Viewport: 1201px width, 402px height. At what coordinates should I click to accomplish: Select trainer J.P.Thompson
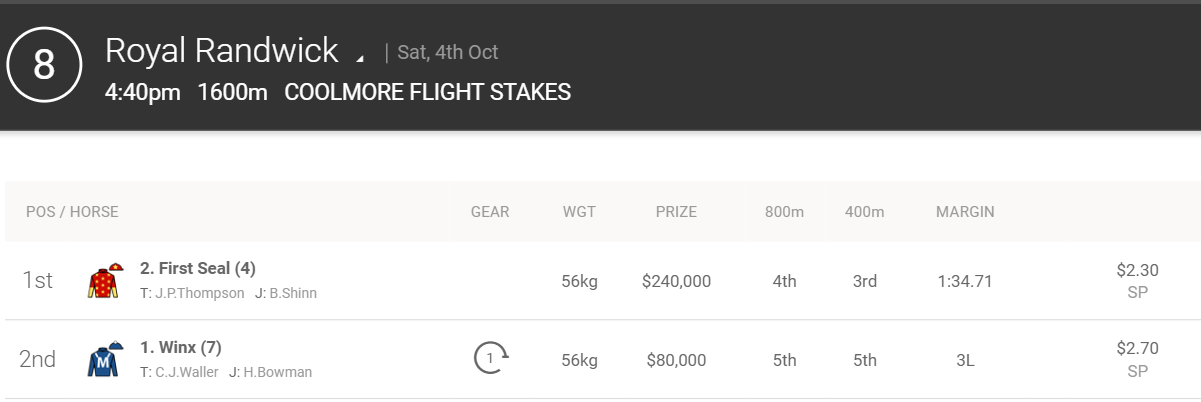pos(192,293)
